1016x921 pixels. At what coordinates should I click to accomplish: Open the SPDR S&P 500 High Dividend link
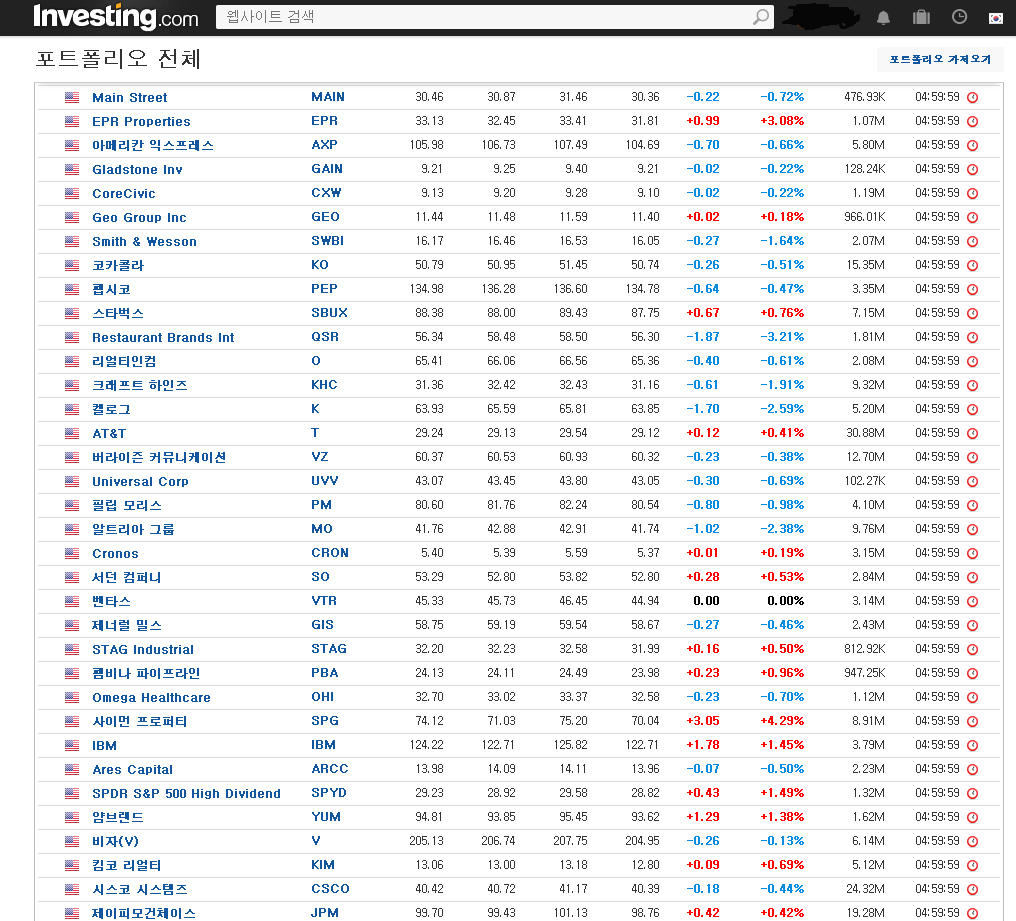tap(187, 793)
